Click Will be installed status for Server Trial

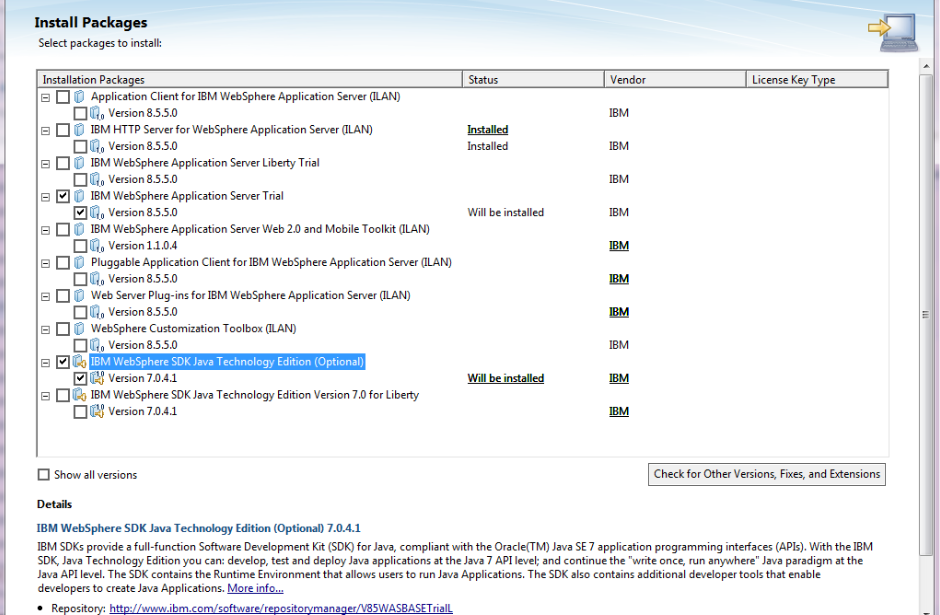click(x=505, y=212)
